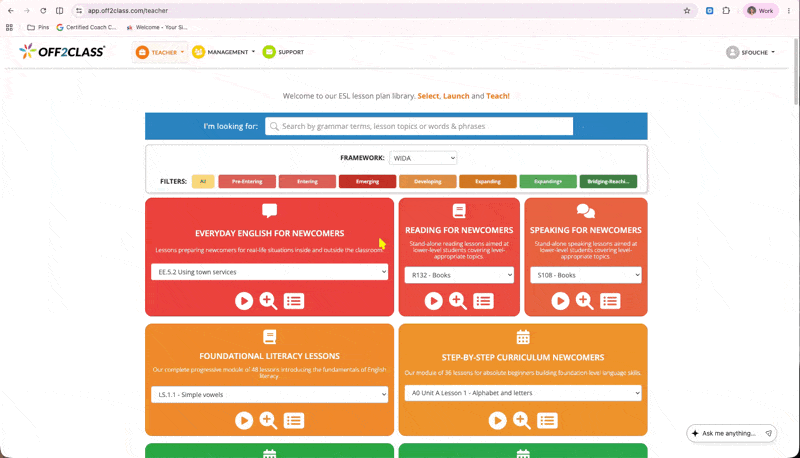Click the browser back arrow
Viewport: 800px width, 458px height.
pos(11,11)
